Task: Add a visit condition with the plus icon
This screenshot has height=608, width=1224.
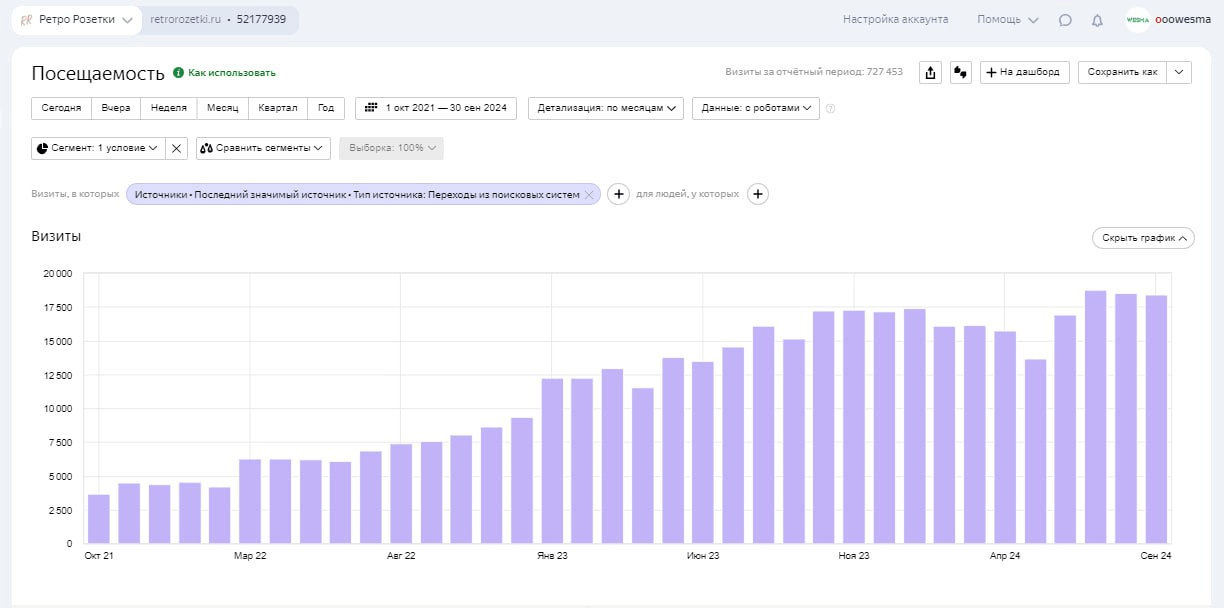Action: click(x=618, y=194)
